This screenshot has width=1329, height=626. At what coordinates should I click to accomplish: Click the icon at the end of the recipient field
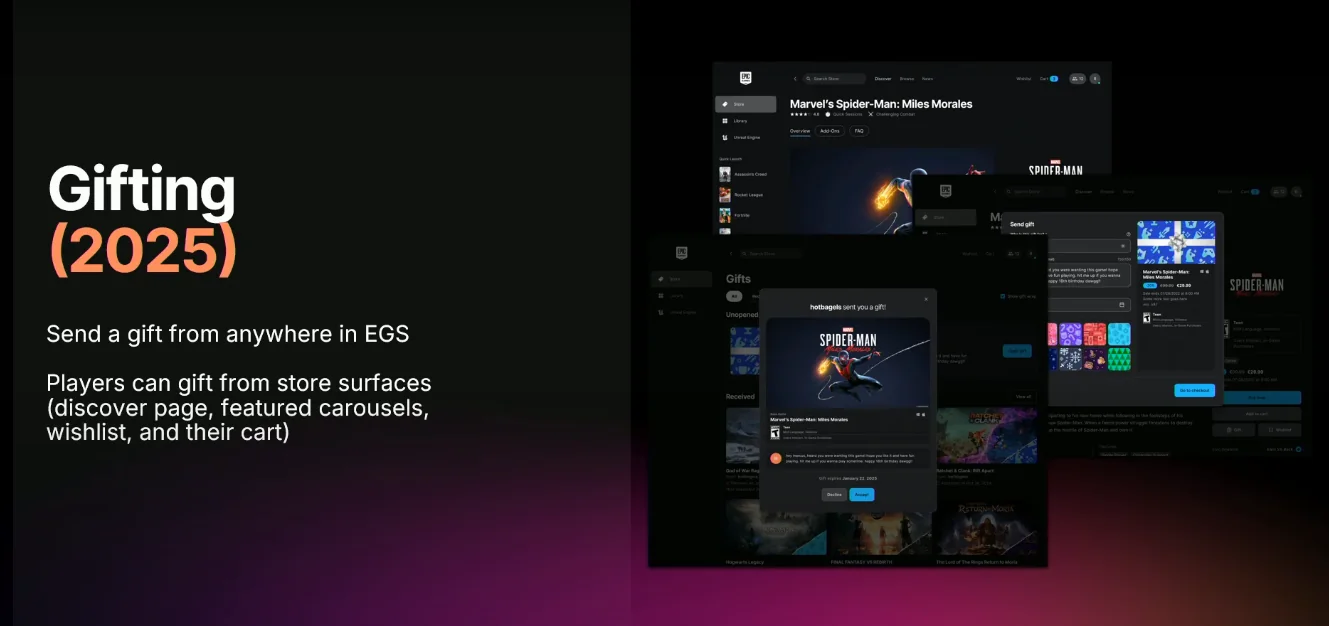1123,245
